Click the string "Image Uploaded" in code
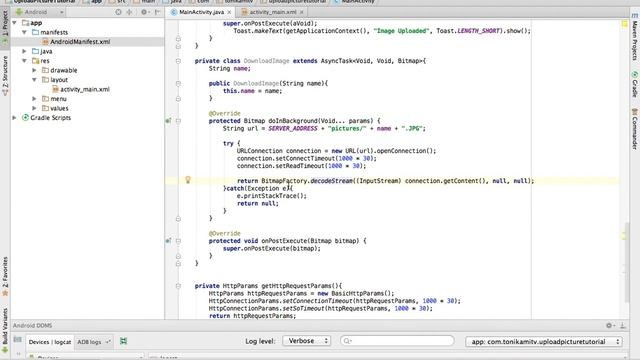Screen dimensions: 640x360 point(401,31)
